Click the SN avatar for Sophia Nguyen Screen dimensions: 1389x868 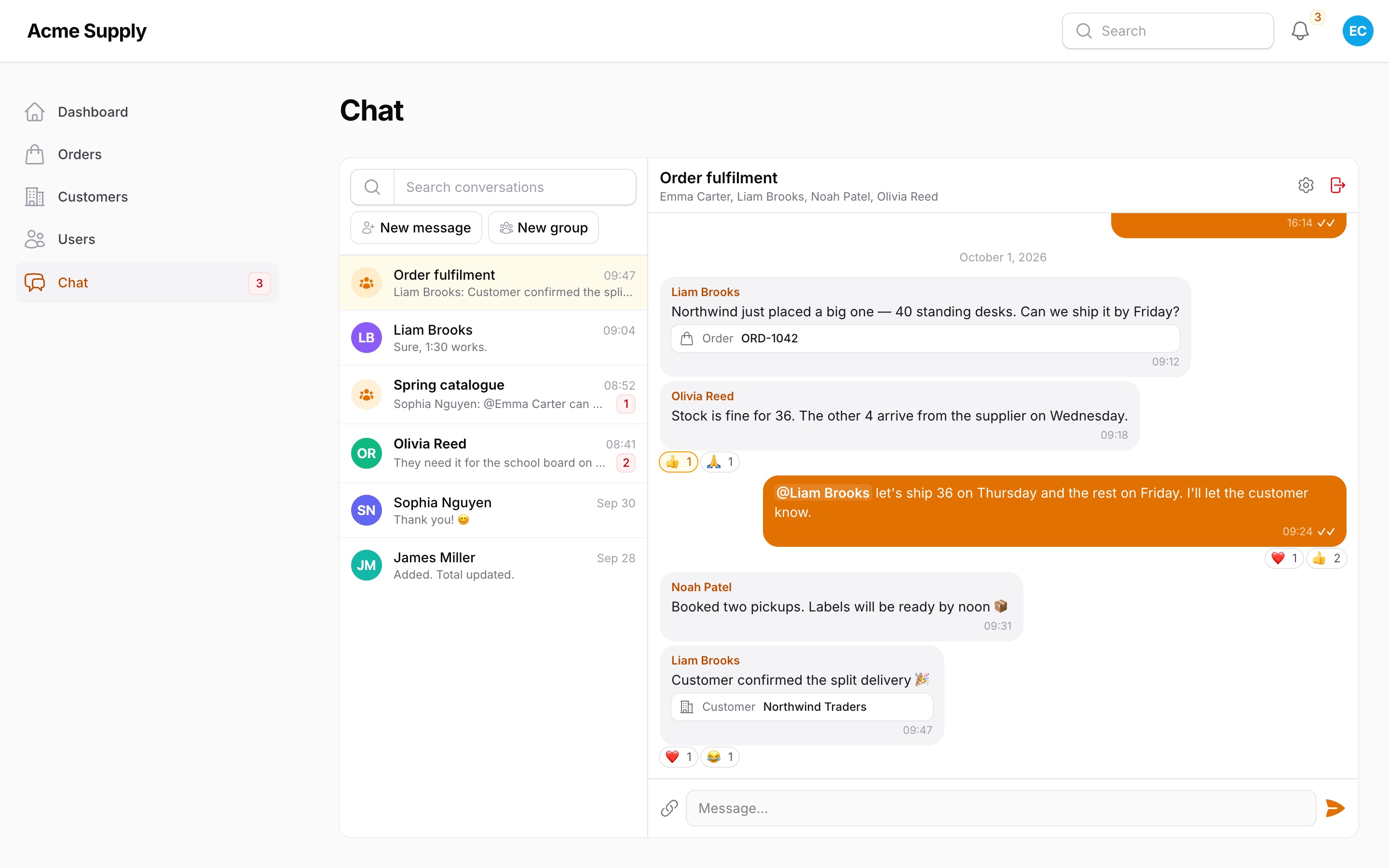point(366,510)
